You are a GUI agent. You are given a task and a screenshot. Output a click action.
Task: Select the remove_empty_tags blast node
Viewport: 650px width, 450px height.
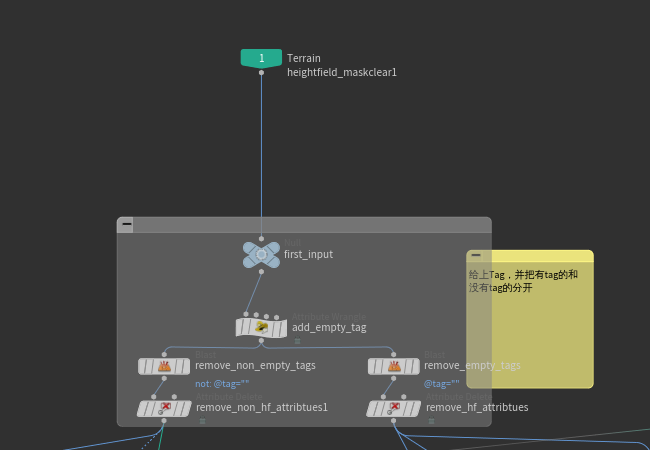point(393,366)
